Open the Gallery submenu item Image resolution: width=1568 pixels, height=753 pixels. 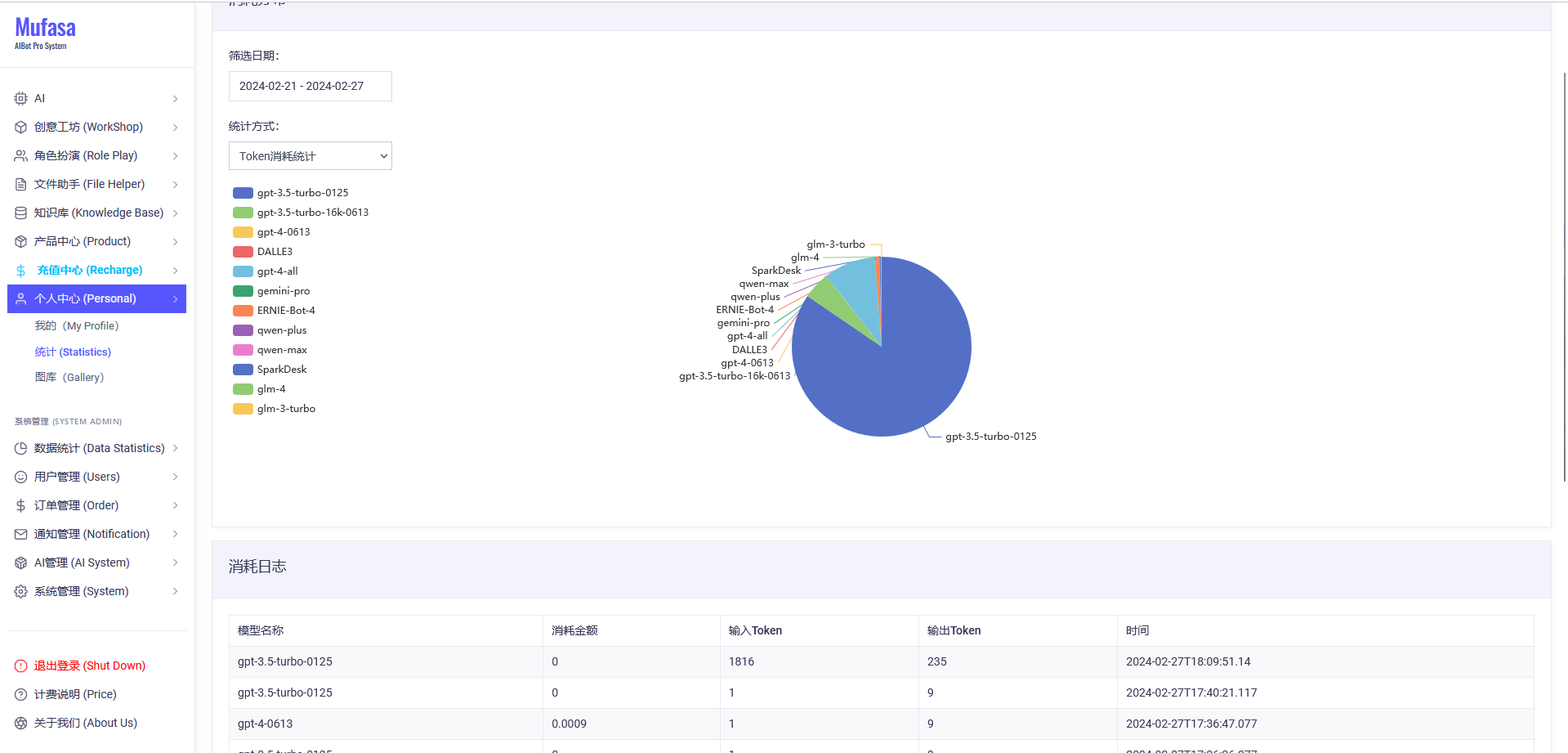click(69, 378)
